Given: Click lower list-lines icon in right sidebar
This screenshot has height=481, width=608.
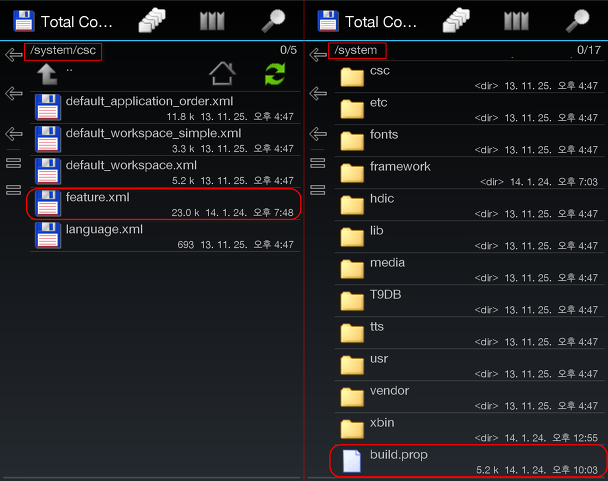Looking at the screenshot, I should [318, 190].
